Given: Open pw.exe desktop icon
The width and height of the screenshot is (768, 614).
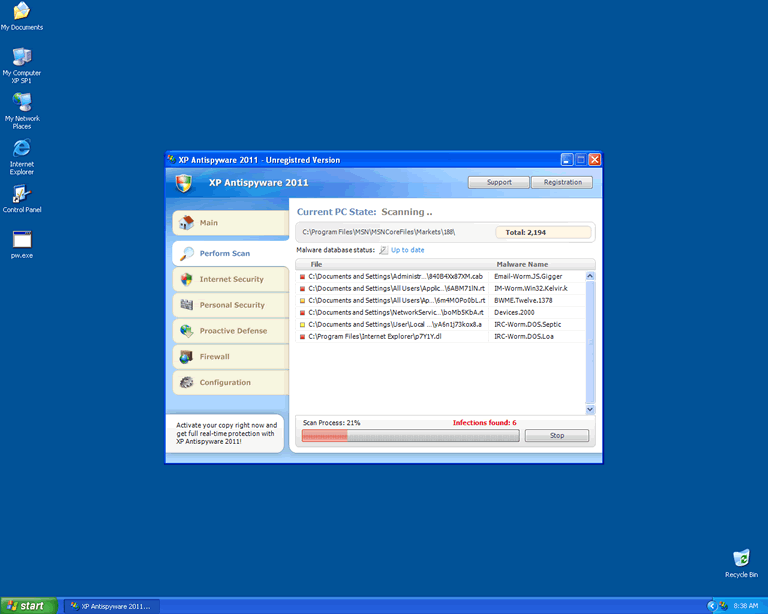Looking at the screenshot, I should tap(21, 240).
